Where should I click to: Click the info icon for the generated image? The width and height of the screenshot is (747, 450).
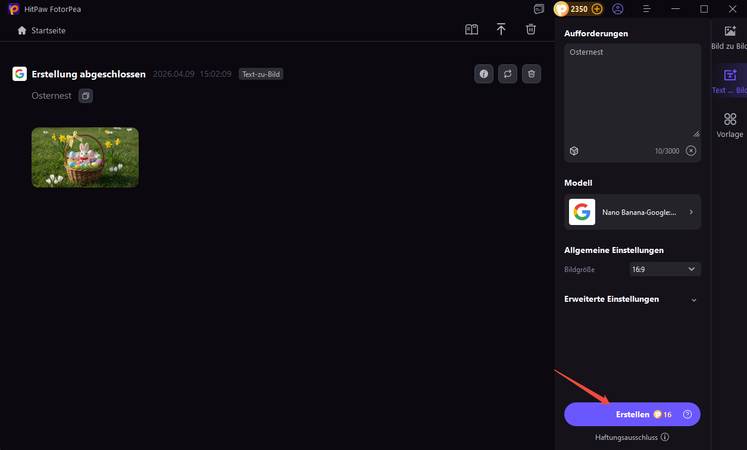click(484, 74)
